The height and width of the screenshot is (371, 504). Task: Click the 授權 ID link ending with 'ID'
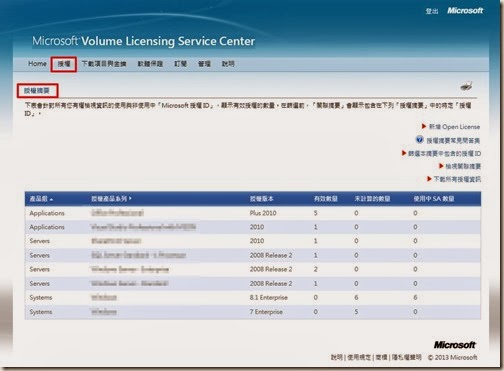pos(444,153)
